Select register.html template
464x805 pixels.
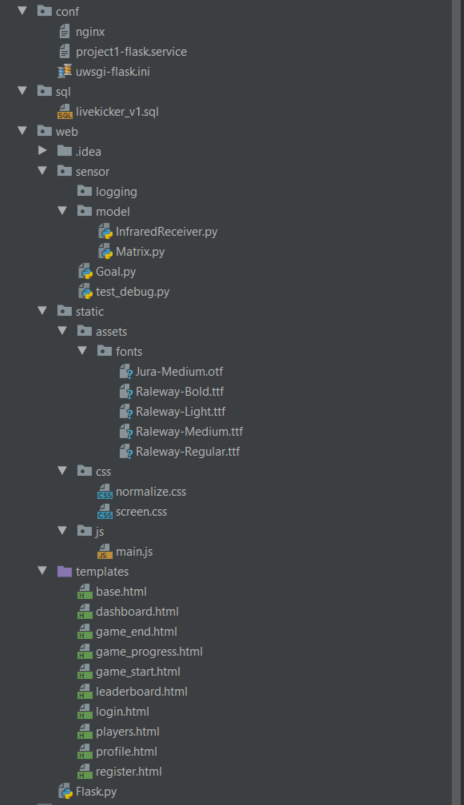[x=129, y=772]
